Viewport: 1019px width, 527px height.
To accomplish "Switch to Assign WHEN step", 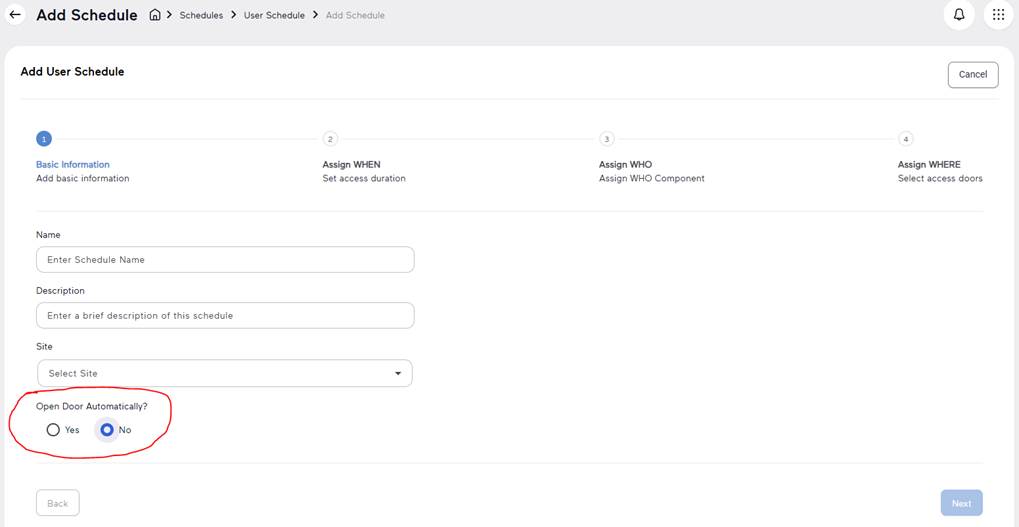I will [x=351, y=164].
